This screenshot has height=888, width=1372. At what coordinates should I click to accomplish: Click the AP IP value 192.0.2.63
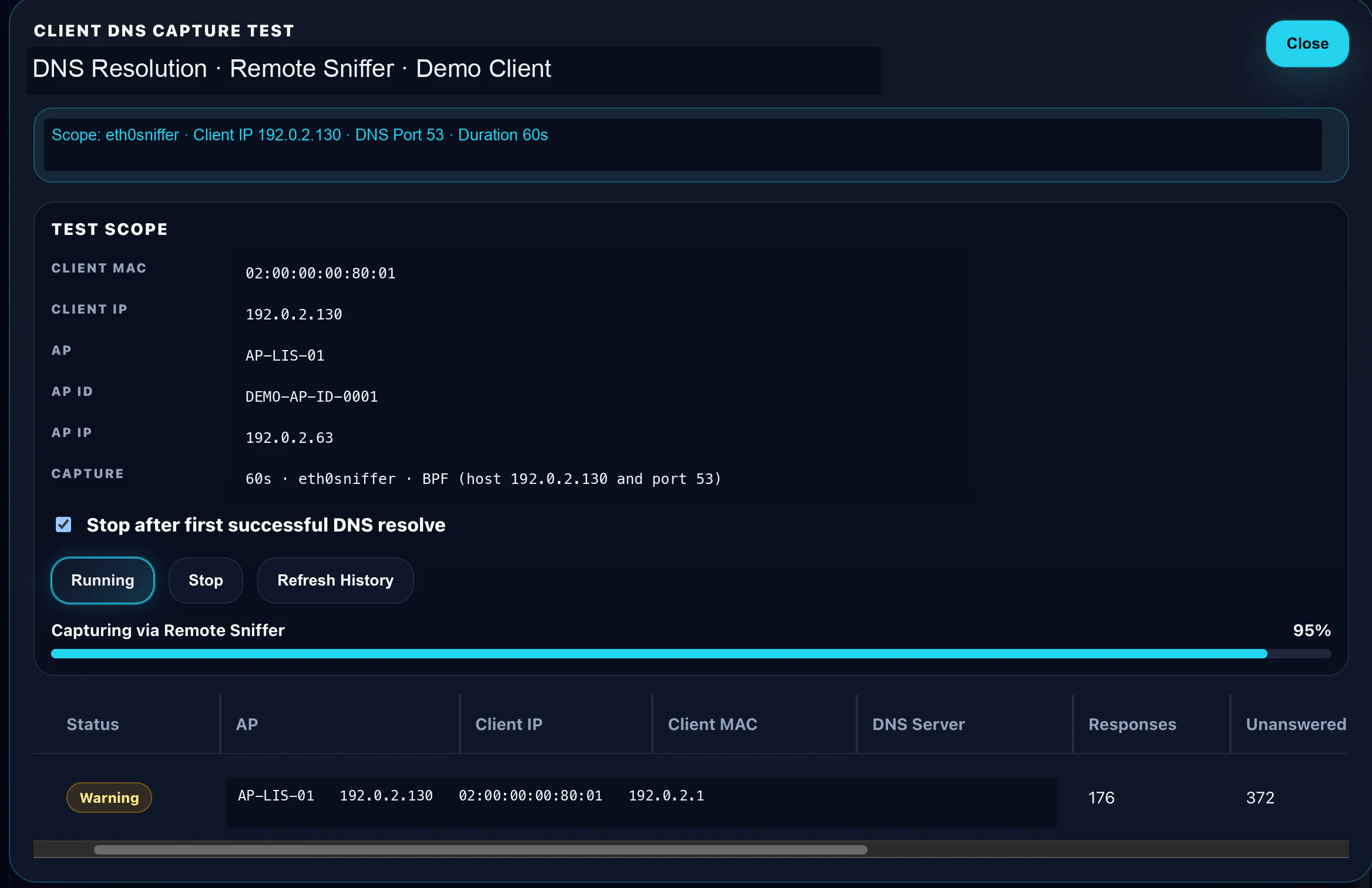pos(289,438)
